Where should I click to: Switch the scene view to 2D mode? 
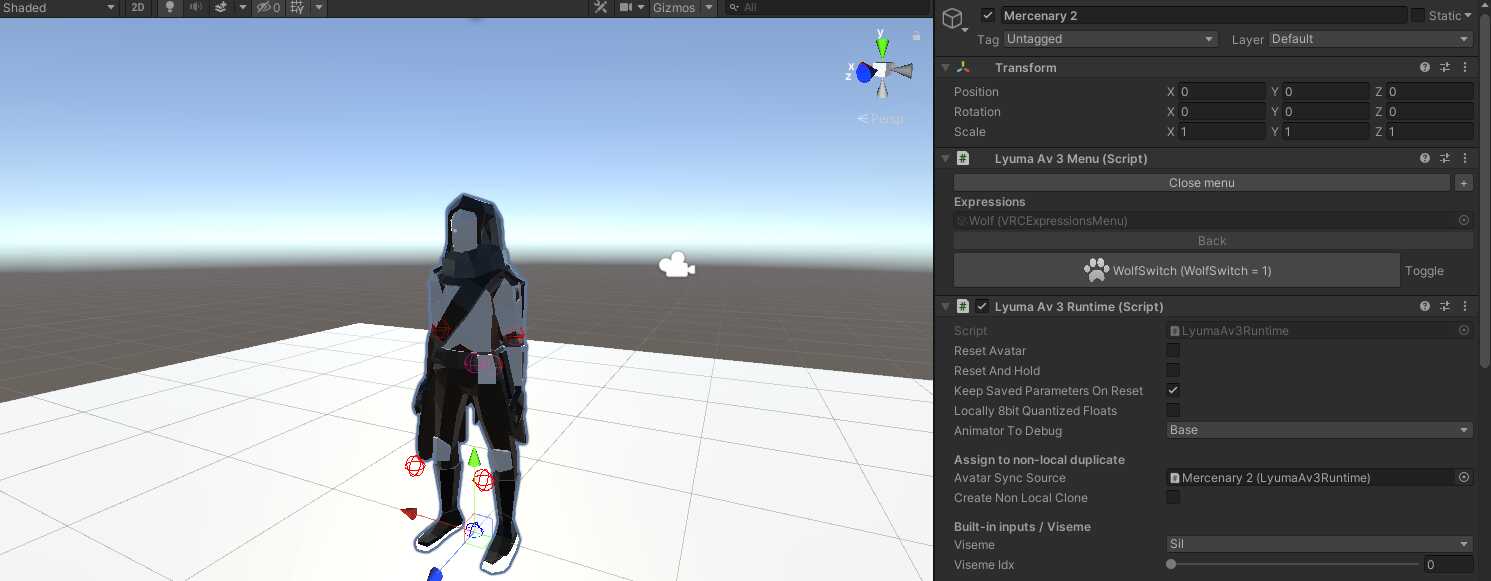click(x=138, y=7)
